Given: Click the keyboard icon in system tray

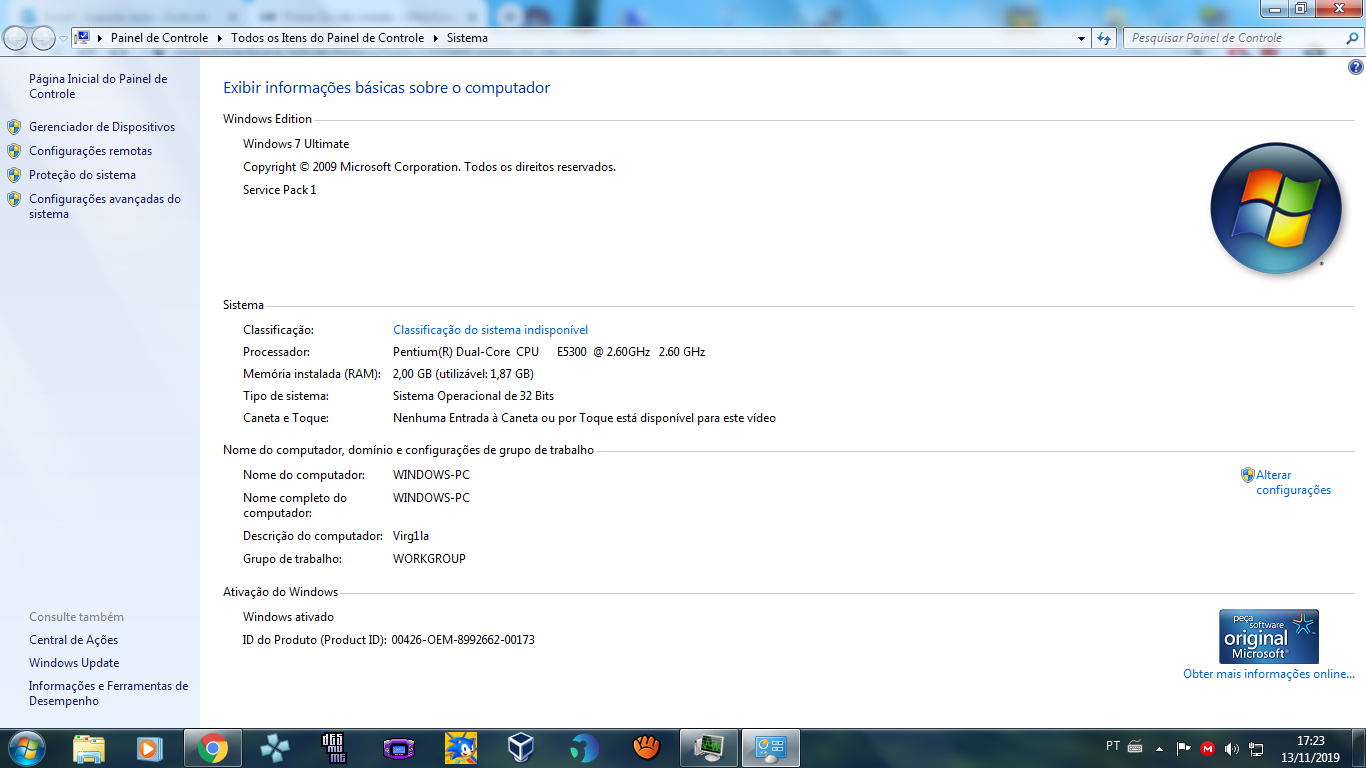Looking at the screenshot, I should tap(1135, 746).
